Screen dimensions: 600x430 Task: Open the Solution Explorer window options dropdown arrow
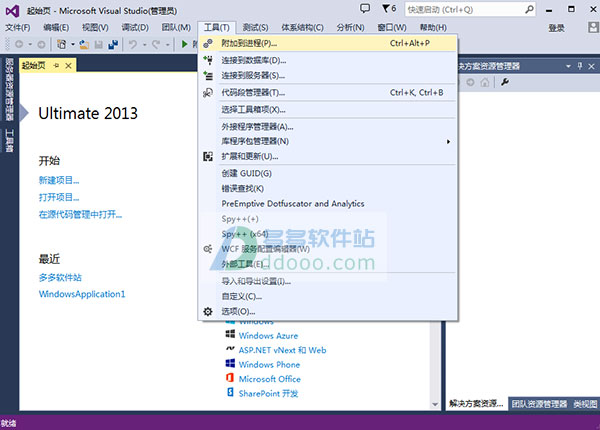569,66
